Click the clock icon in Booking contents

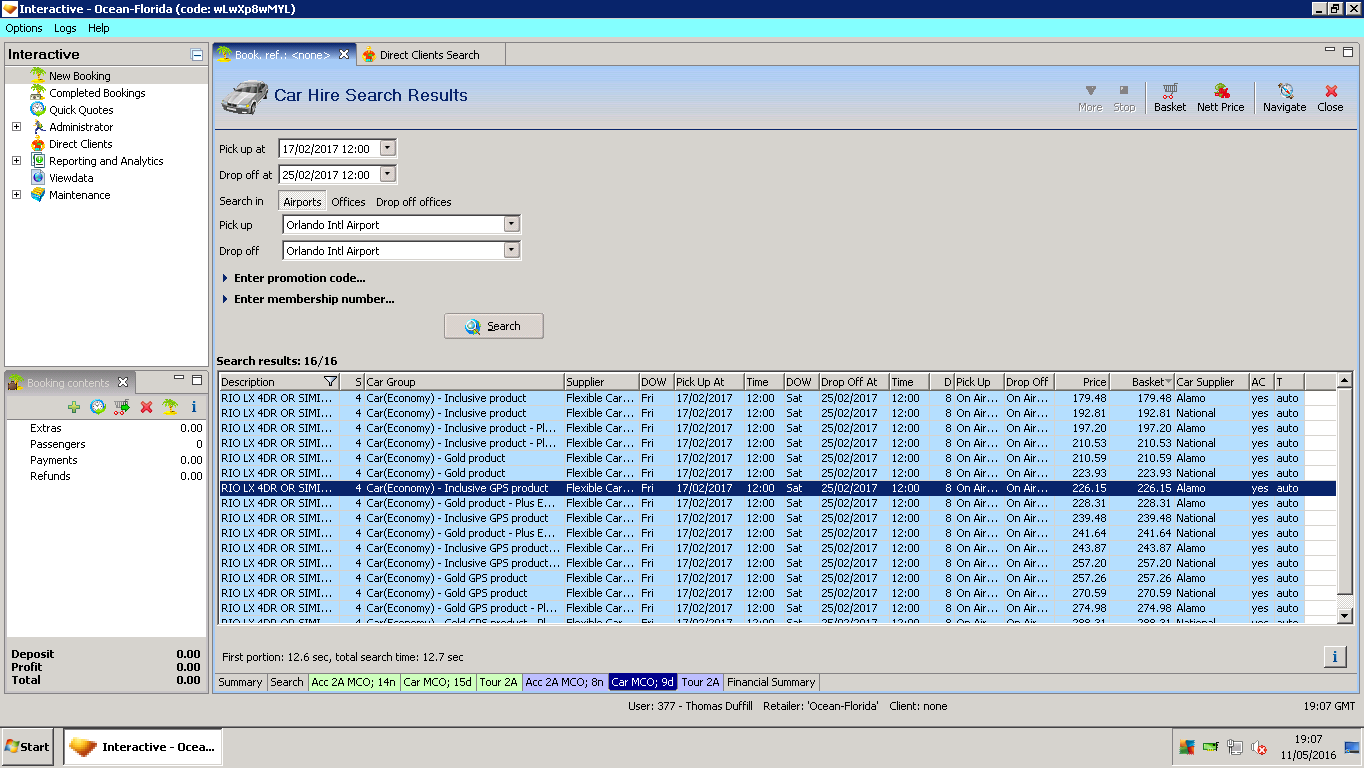(98, 407)
